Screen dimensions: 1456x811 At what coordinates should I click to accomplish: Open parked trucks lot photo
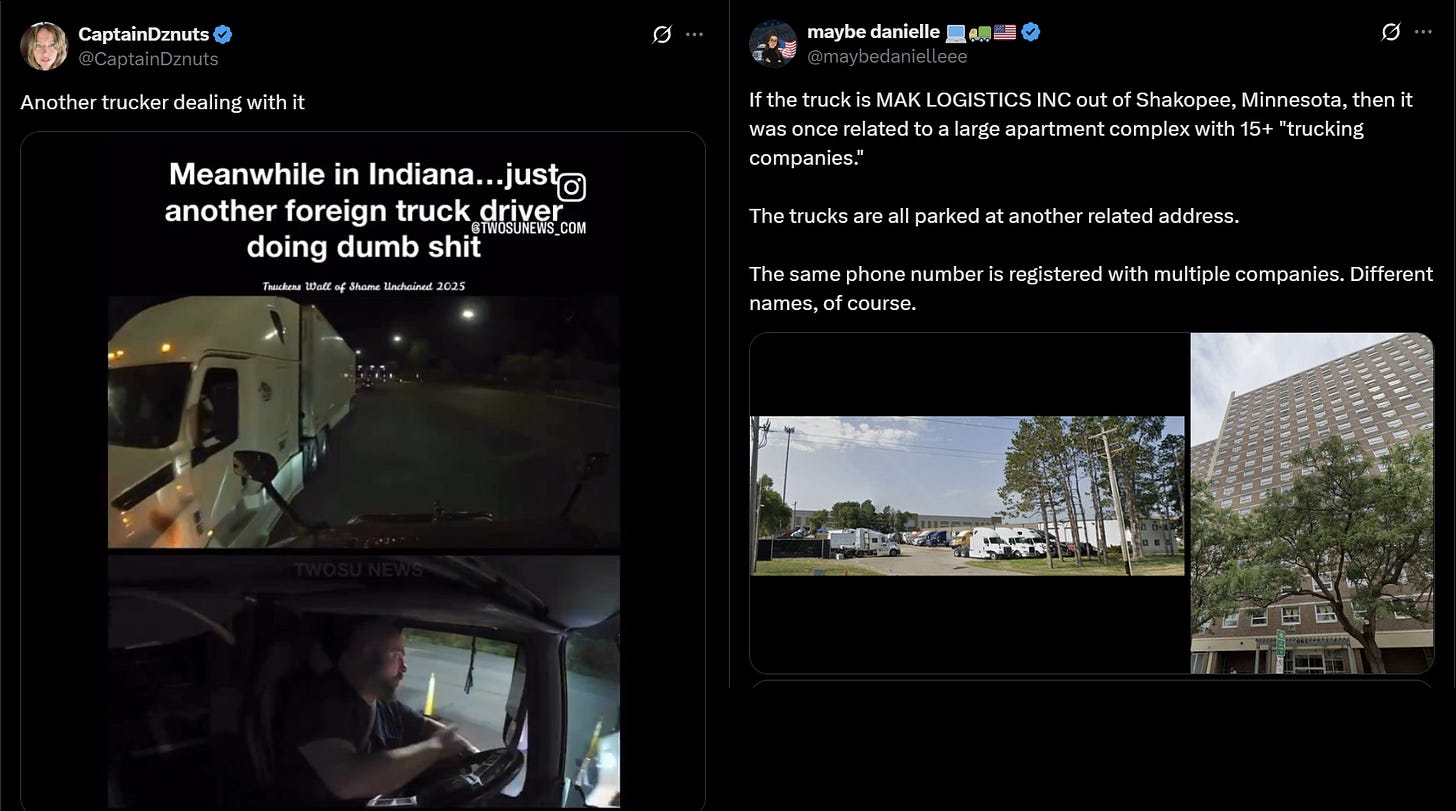click(x=968, y=496)
